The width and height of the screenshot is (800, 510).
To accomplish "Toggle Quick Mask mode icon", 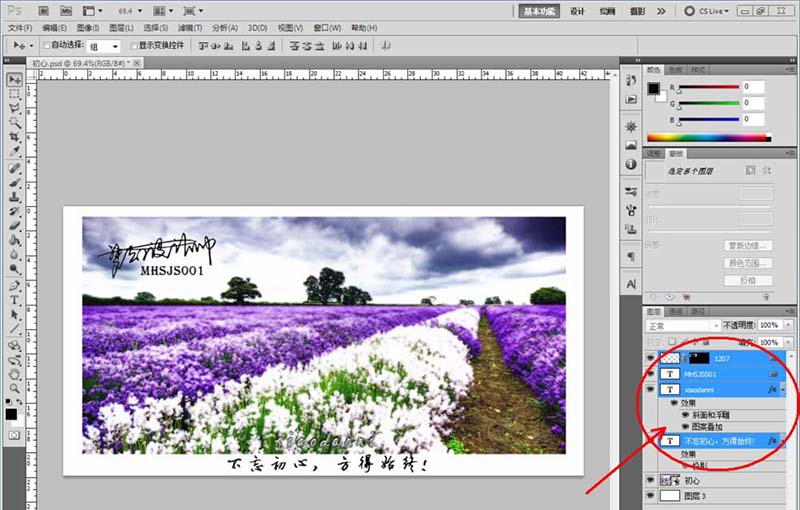I will pos(14,435).
